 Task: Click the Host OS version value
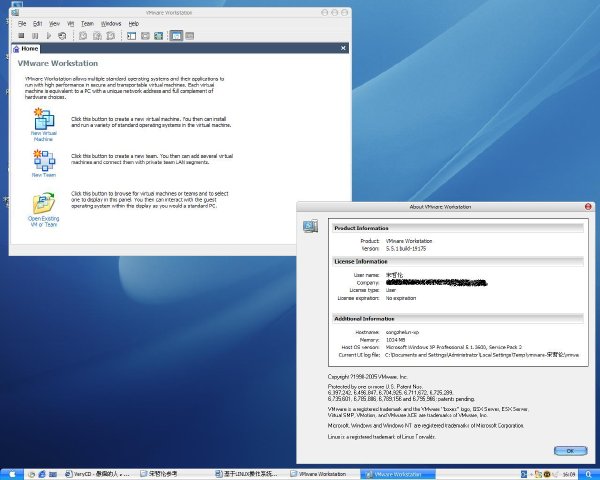(453, 347)
